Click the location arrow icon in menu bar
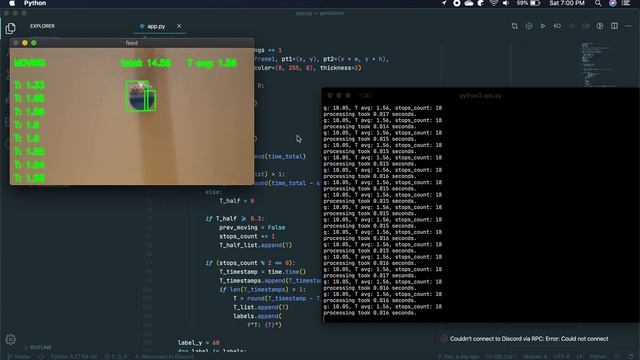640x360 pixels. coord(444,3)
